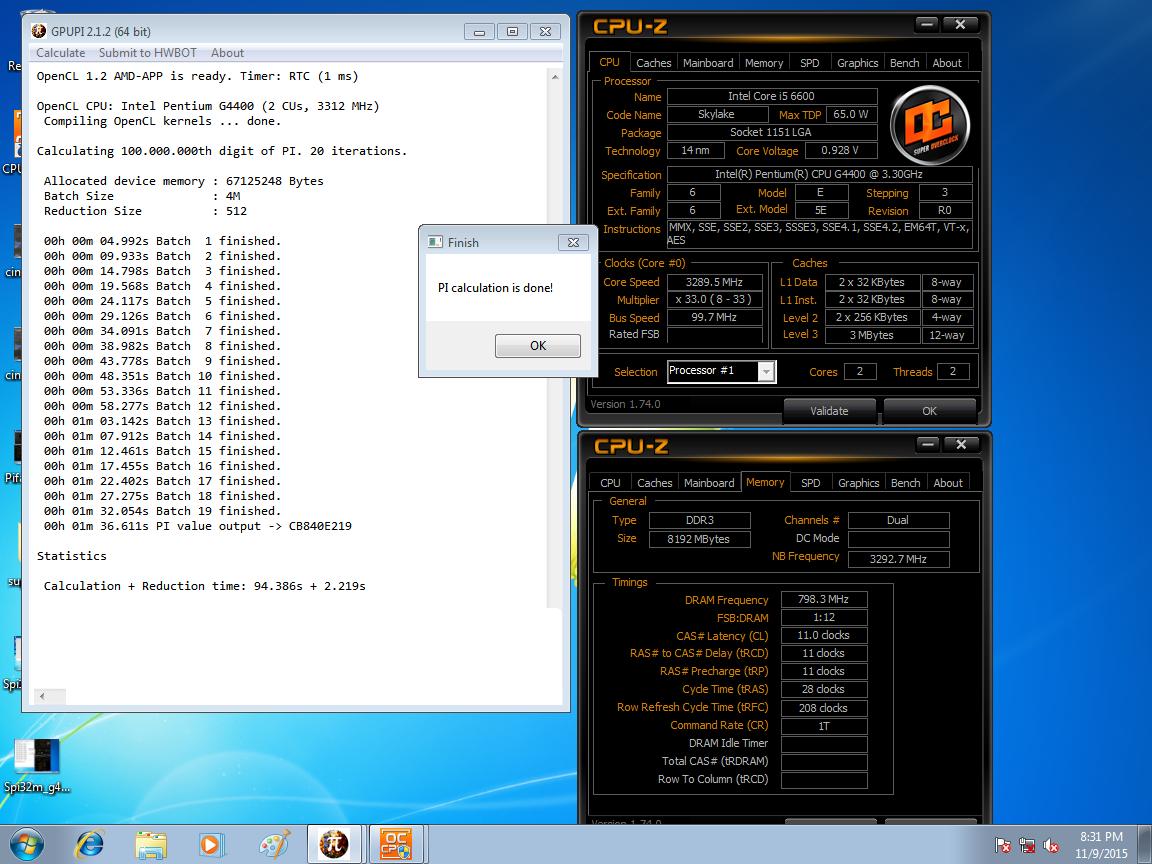The image size is (1152, 864).
Task: Switch to Bench tab in lower CPU-Z
Action: (905, 483)
